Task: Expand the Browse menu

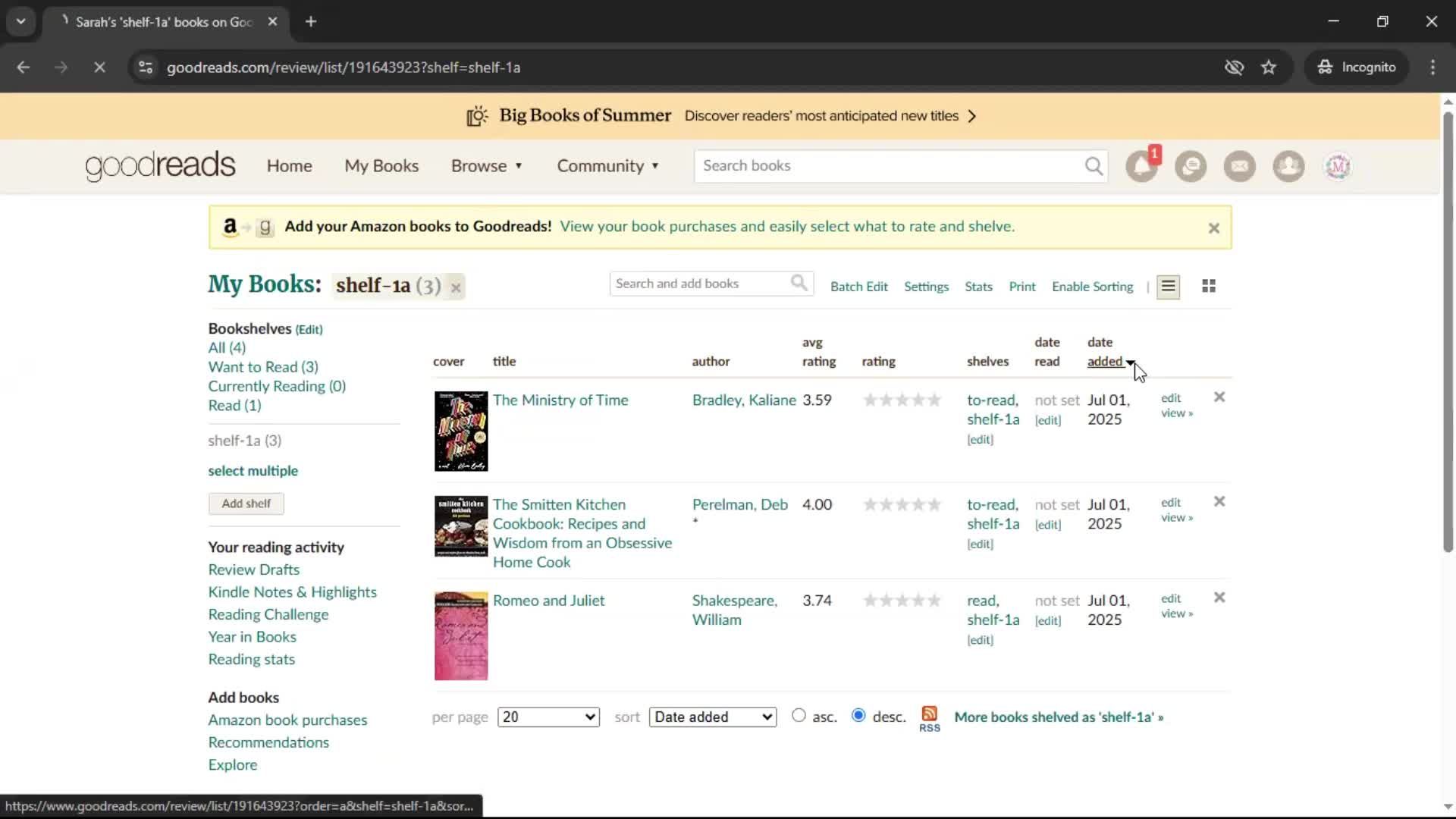Action: tap(487, 166)
